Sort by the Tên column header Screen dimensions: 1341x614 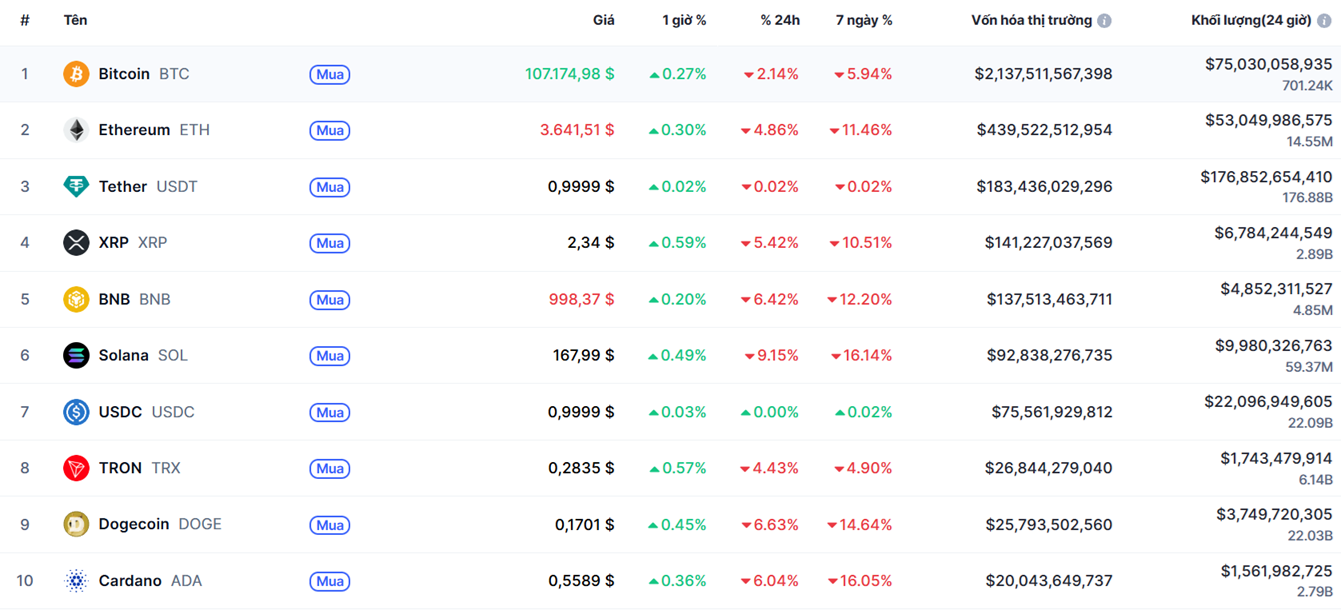click(75, 20)
